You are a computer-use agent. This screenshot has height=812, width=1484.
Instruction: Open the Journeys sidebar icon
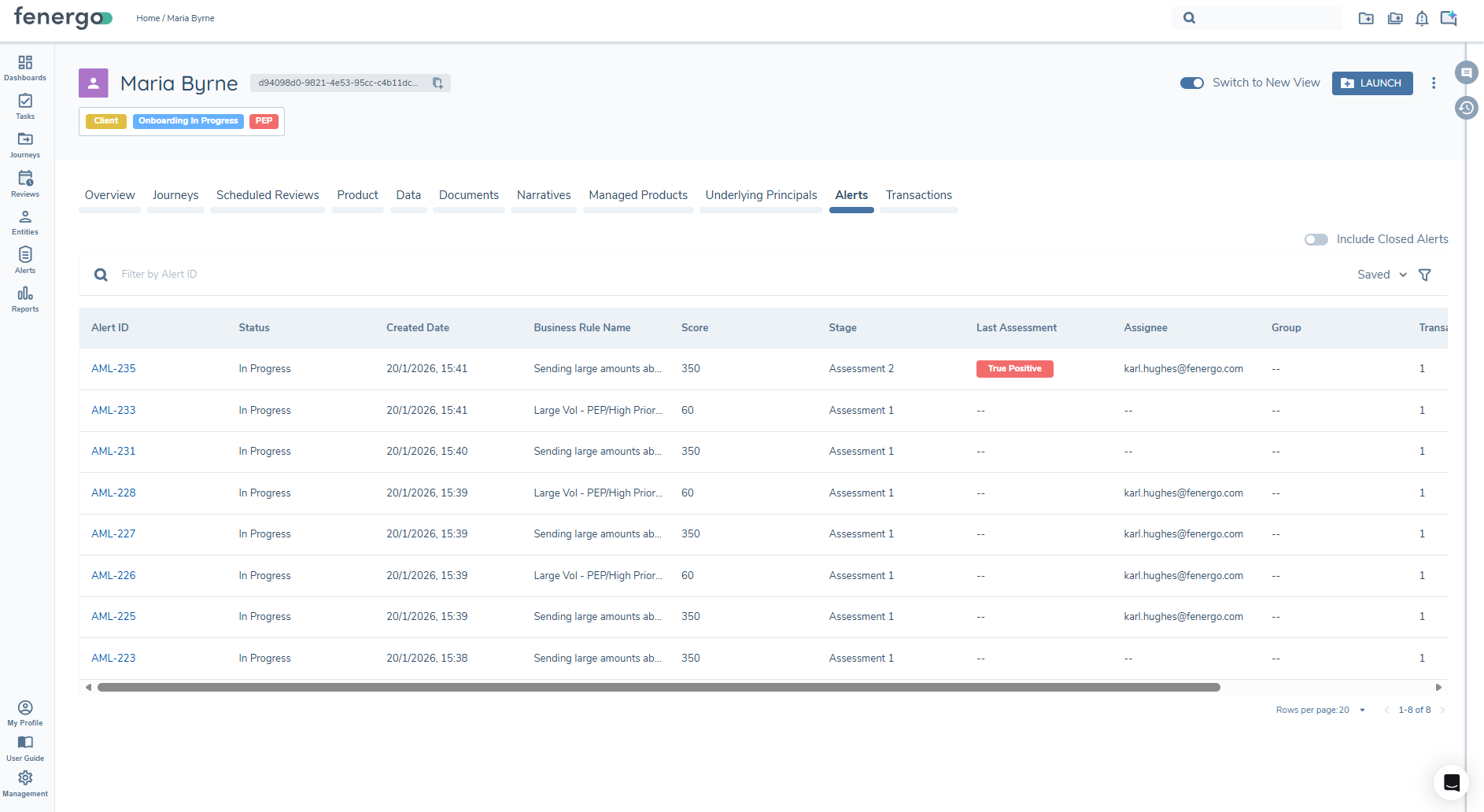click(x=25, y=145)
